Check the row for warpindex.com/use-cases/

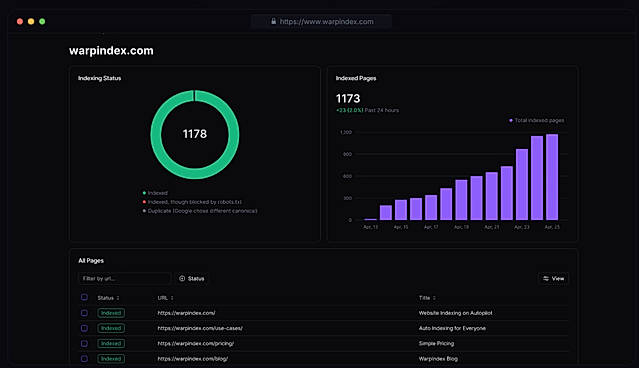point(84,328)
